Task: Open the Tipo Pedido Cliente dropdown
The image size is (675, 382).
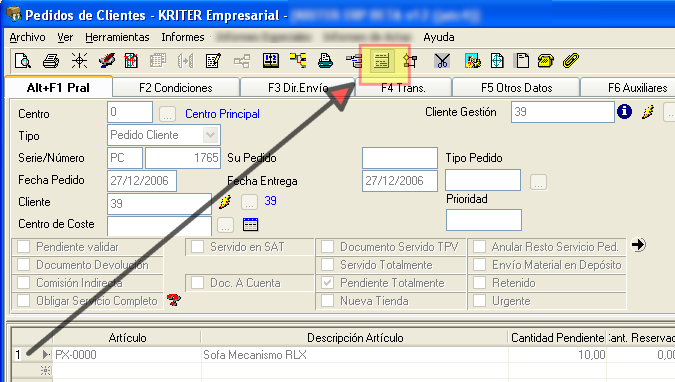Action: (x=211, y=135)
